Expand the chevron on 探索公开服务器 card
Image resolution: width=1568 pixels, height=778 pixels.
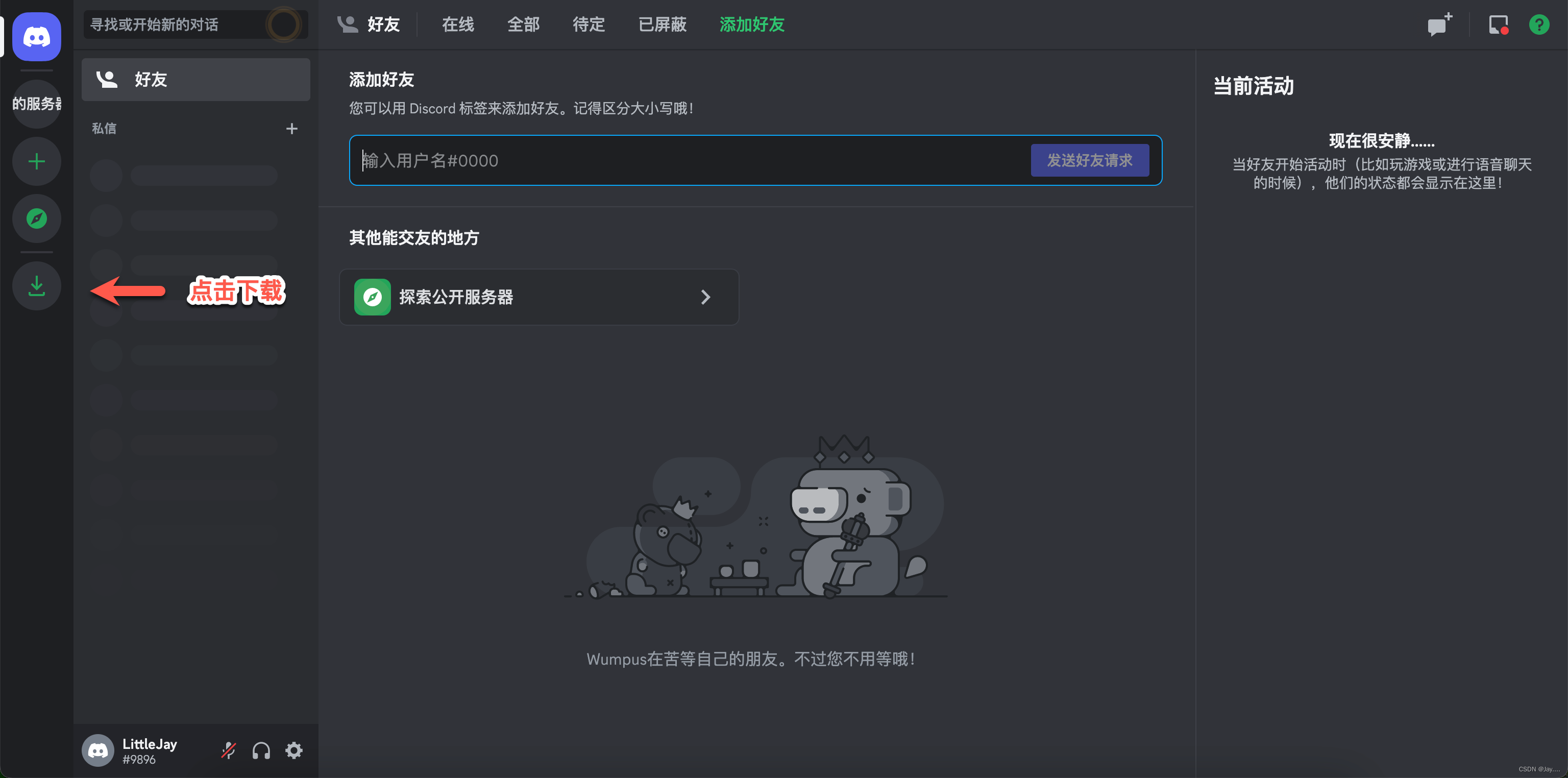pos(705,297)
